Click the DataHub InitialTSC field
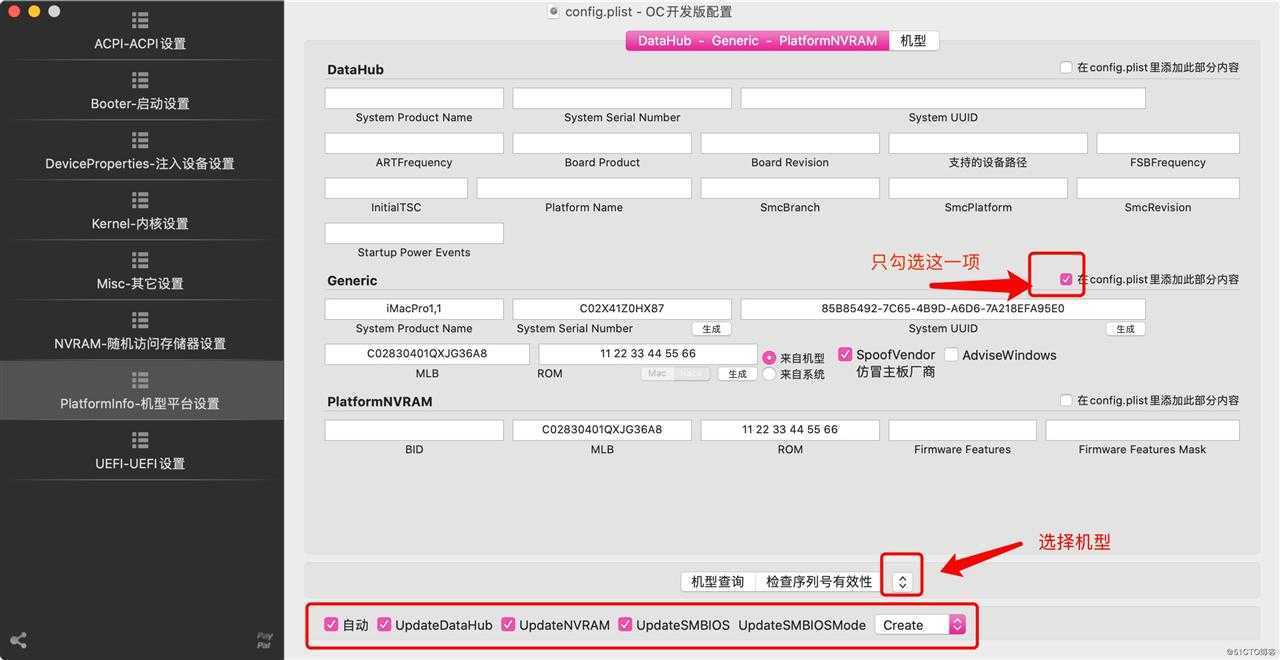Image resolution: width=1280 pixels, height=660 pixels. pos(396,188)
